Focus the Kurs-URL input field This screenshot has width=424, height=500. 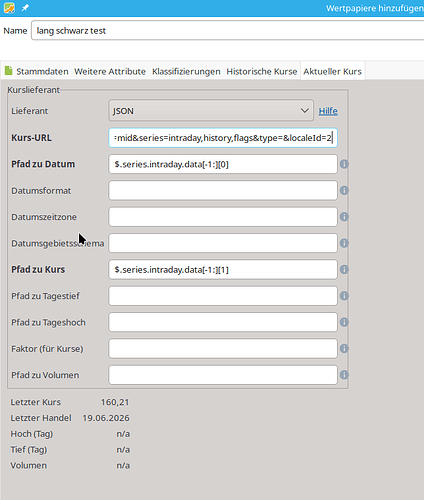coord(223,138)
